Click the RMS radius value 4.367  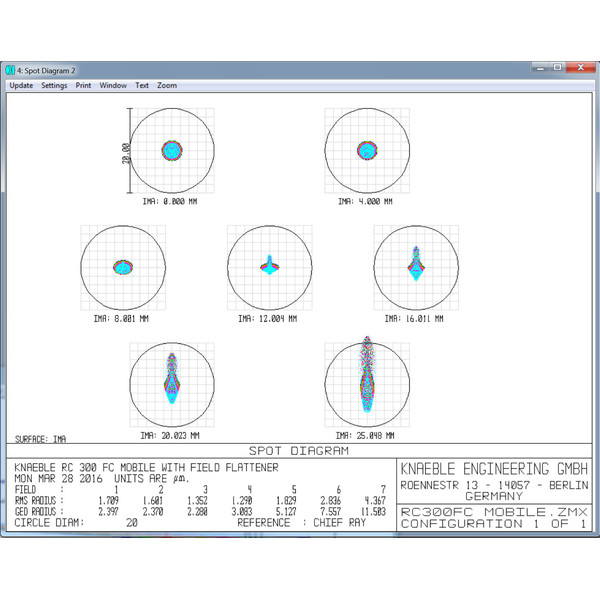click(375, 501)
